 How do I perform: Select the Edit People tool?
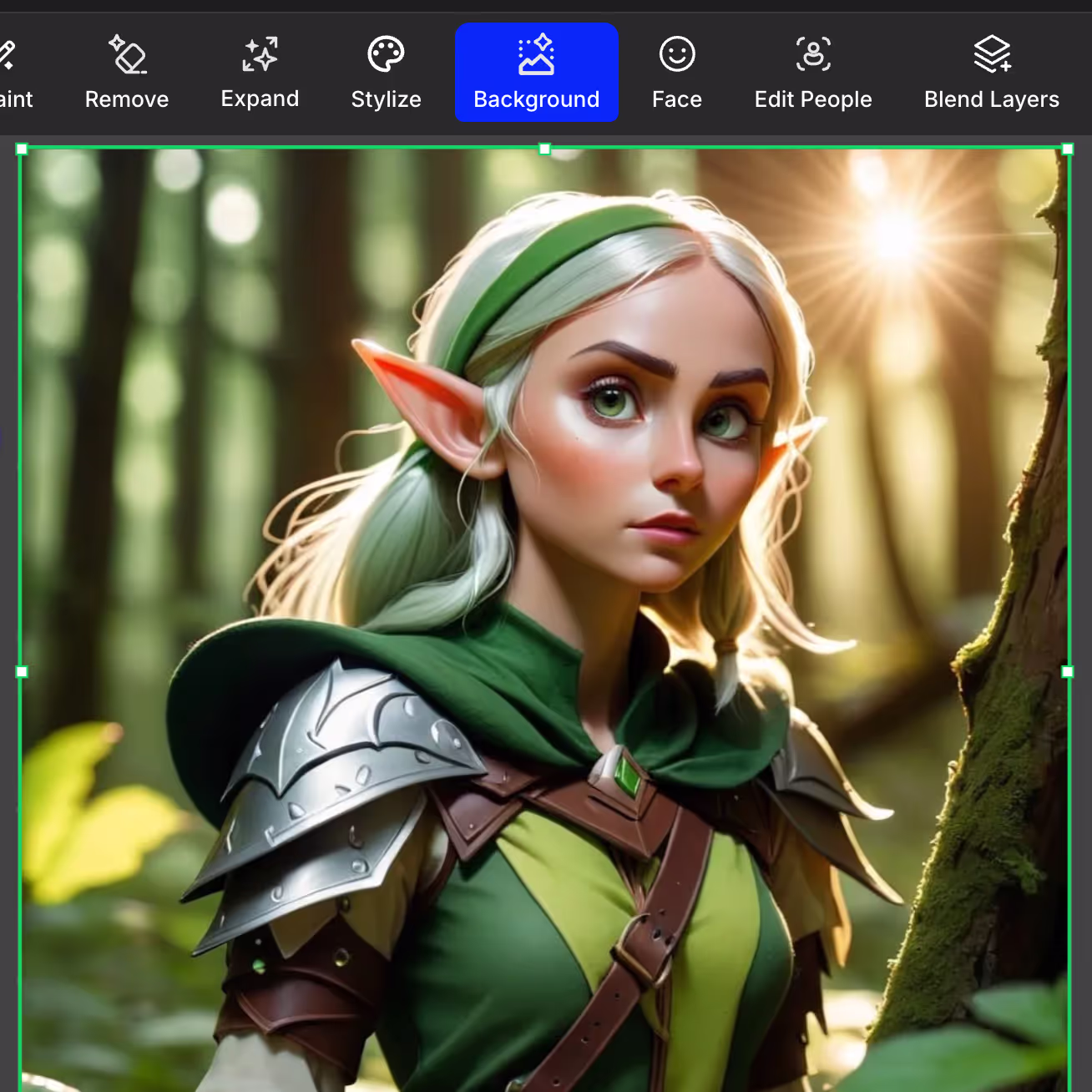pyautogui.click(x=813, y=73)
